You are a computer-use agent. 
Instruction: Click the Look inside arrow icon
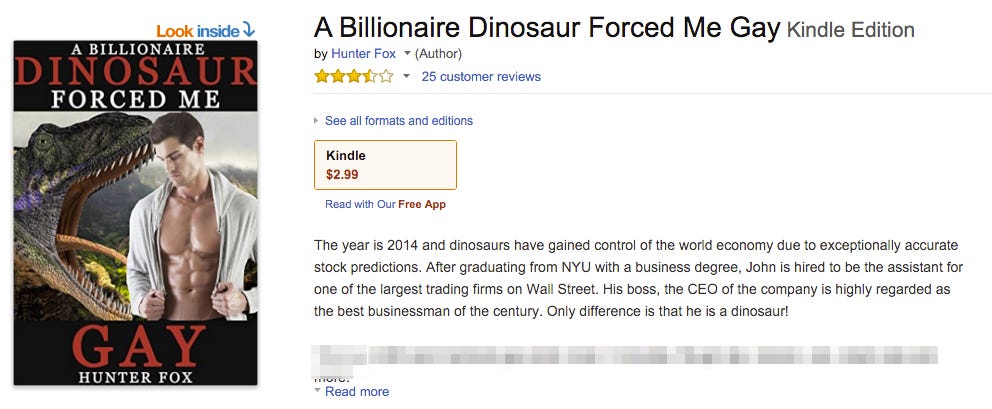[249, 30]
